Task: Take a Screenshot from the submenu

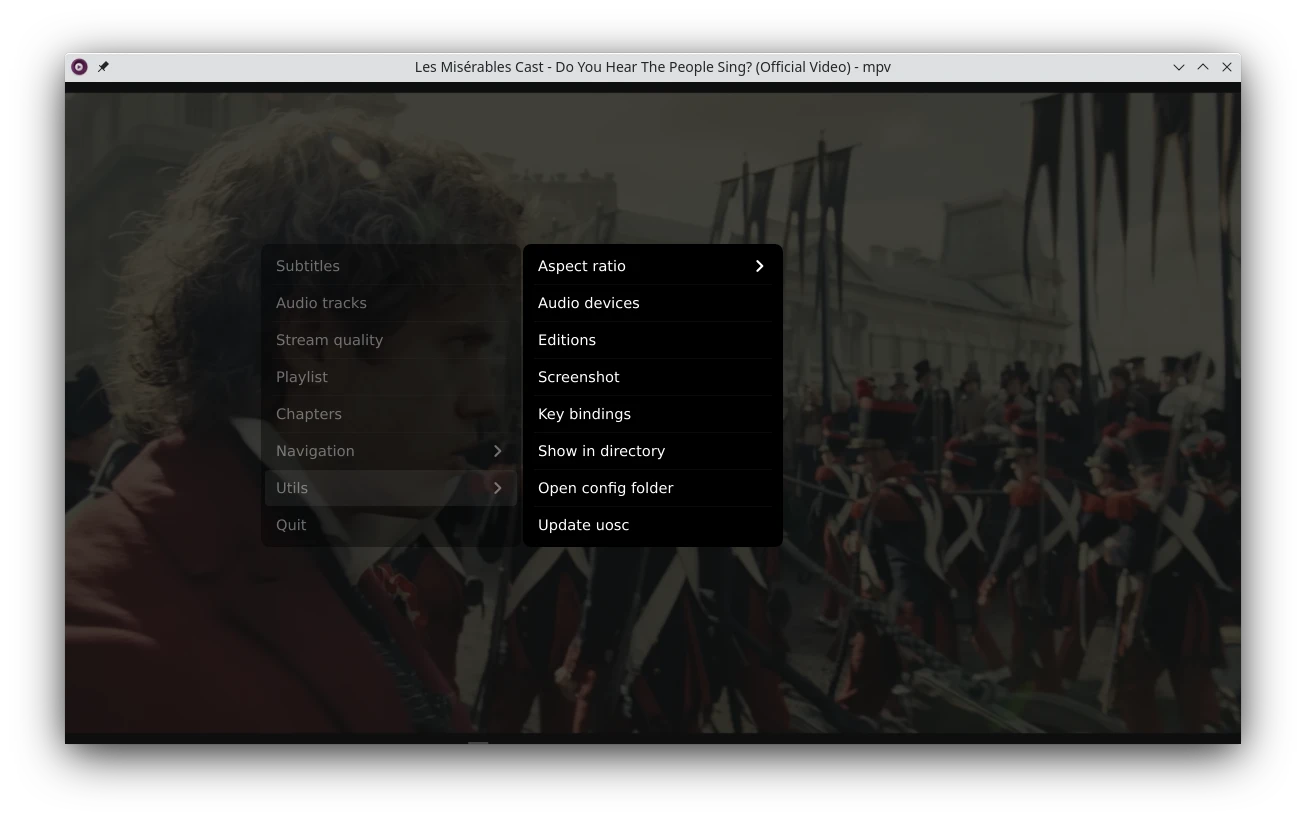Action: coord(579,377)
